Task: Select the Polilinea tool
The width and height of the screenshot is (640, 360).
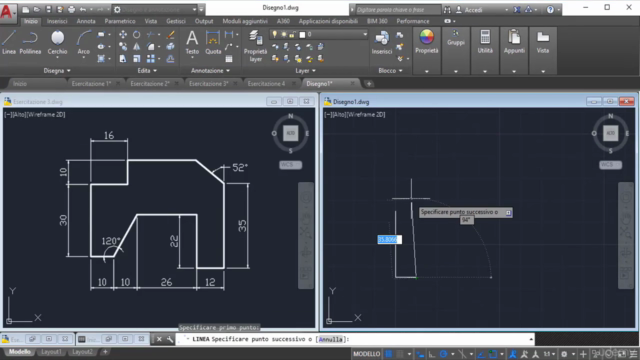Action: pos(30,42)
